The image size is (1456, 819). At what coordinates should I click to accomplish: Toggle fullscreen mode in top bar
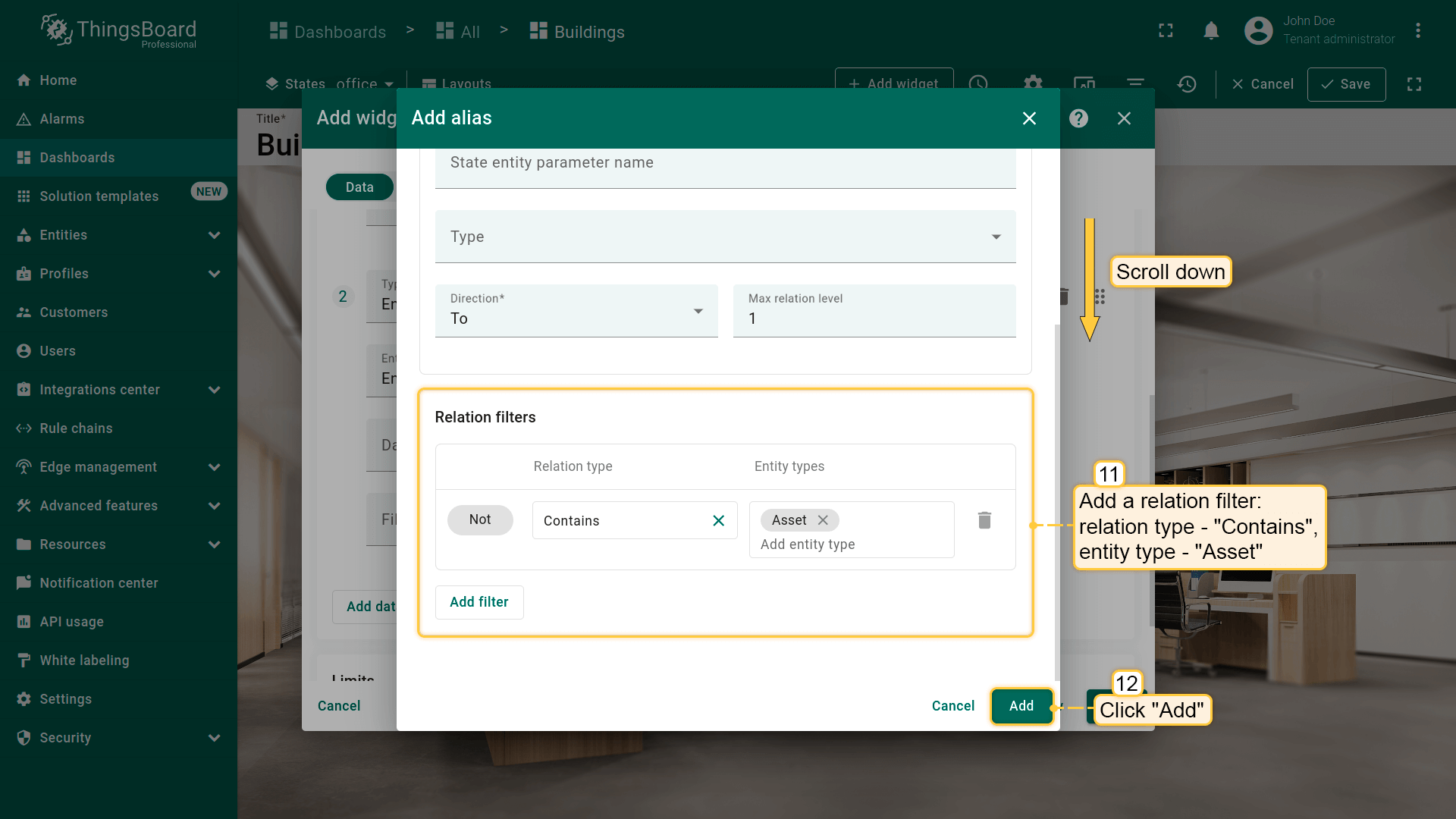1166,31
